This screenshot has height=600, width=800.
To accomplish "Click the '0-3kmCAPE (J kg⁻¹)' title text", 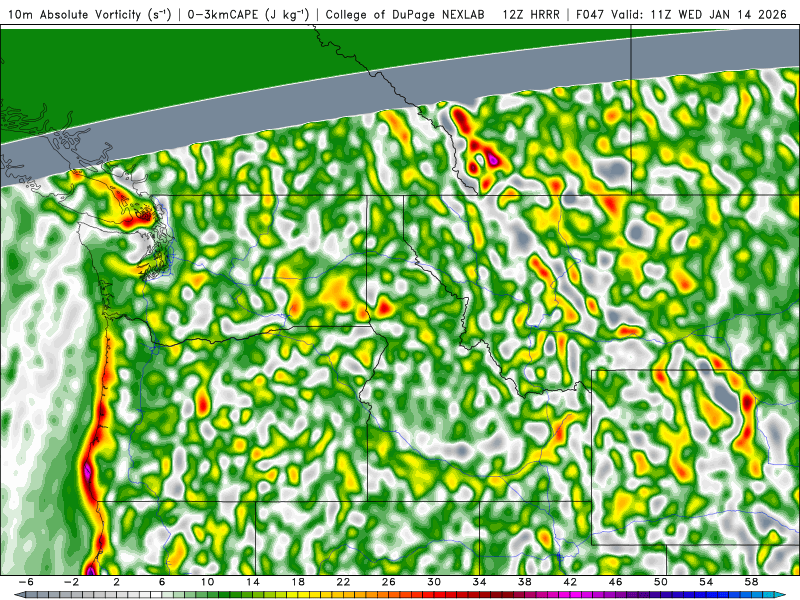I will (248, 14).
